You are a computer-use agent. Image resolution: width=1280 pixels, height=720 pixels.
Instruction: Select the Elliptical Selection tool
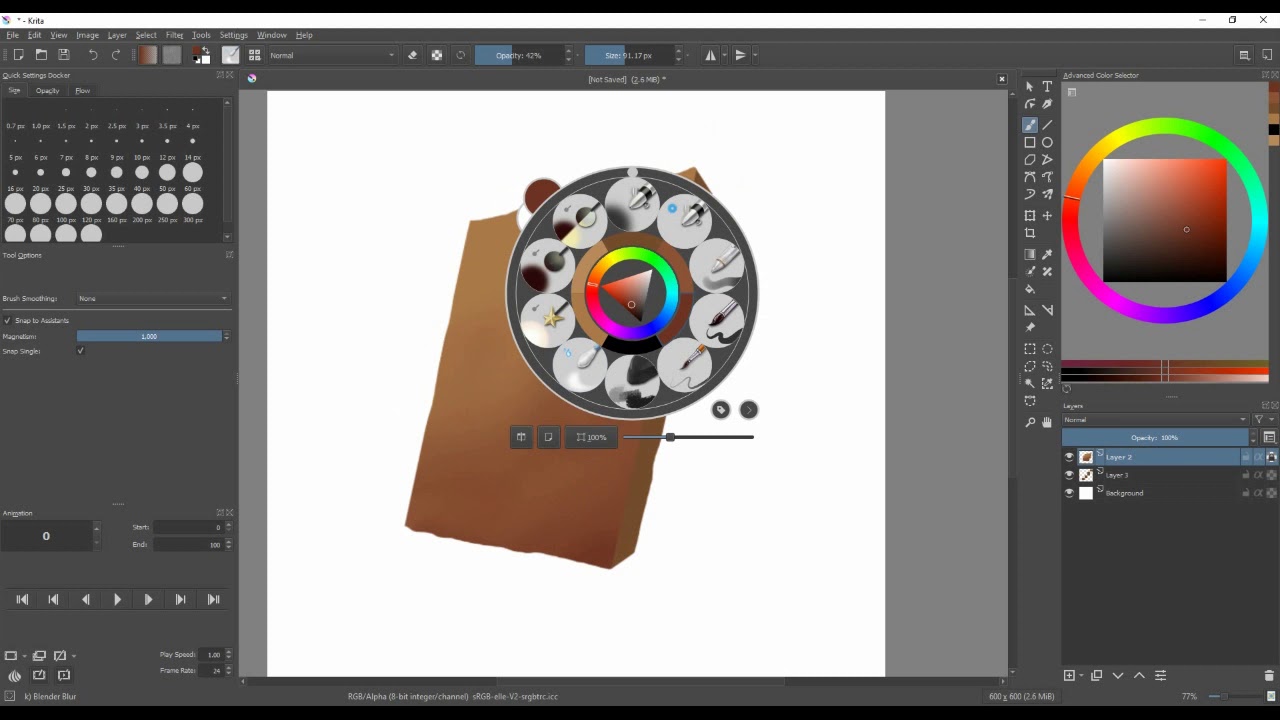click(x=1047, y=349)
